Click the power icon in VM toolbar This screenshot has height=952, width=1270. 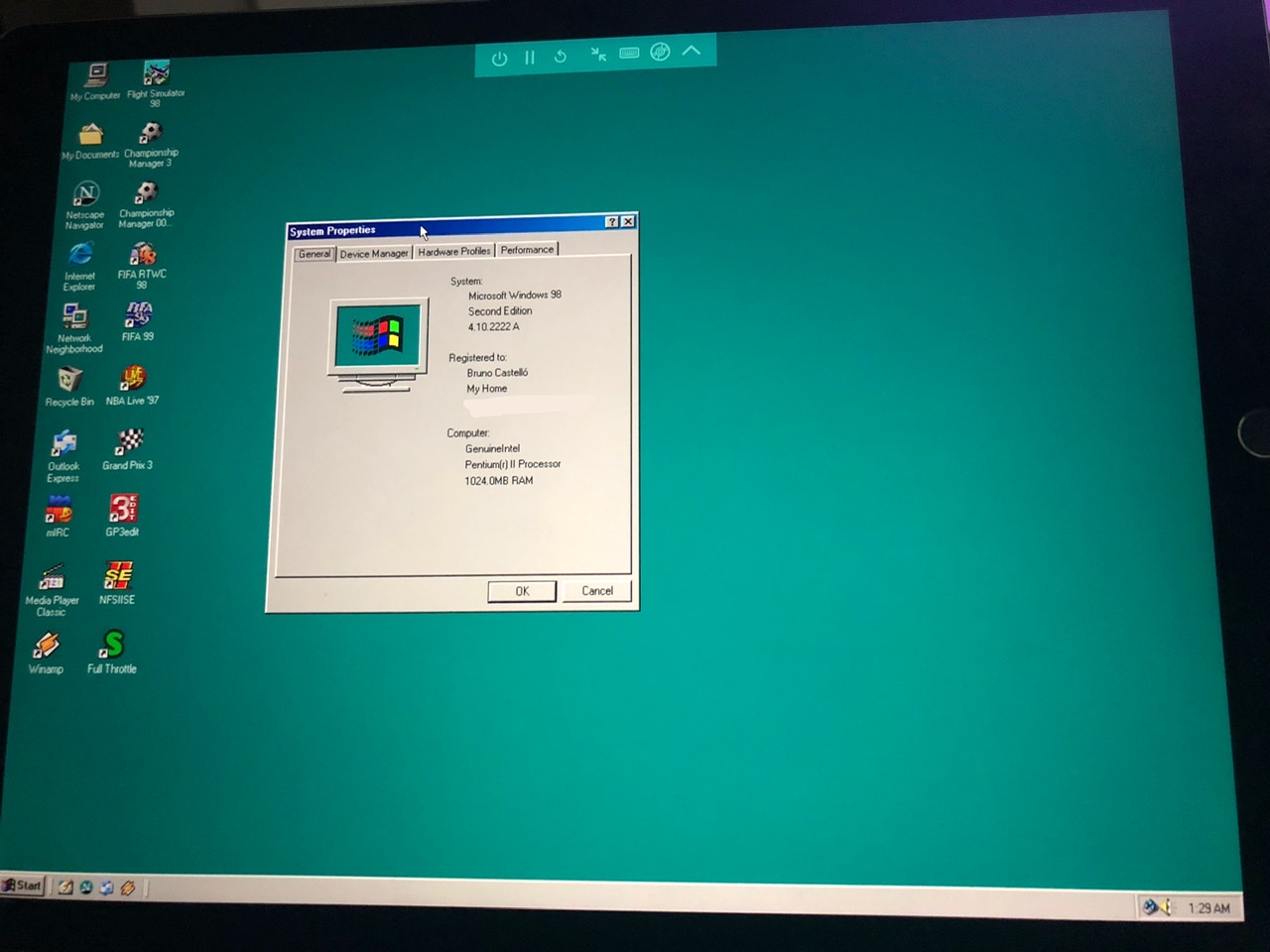[x=499, y=59]
